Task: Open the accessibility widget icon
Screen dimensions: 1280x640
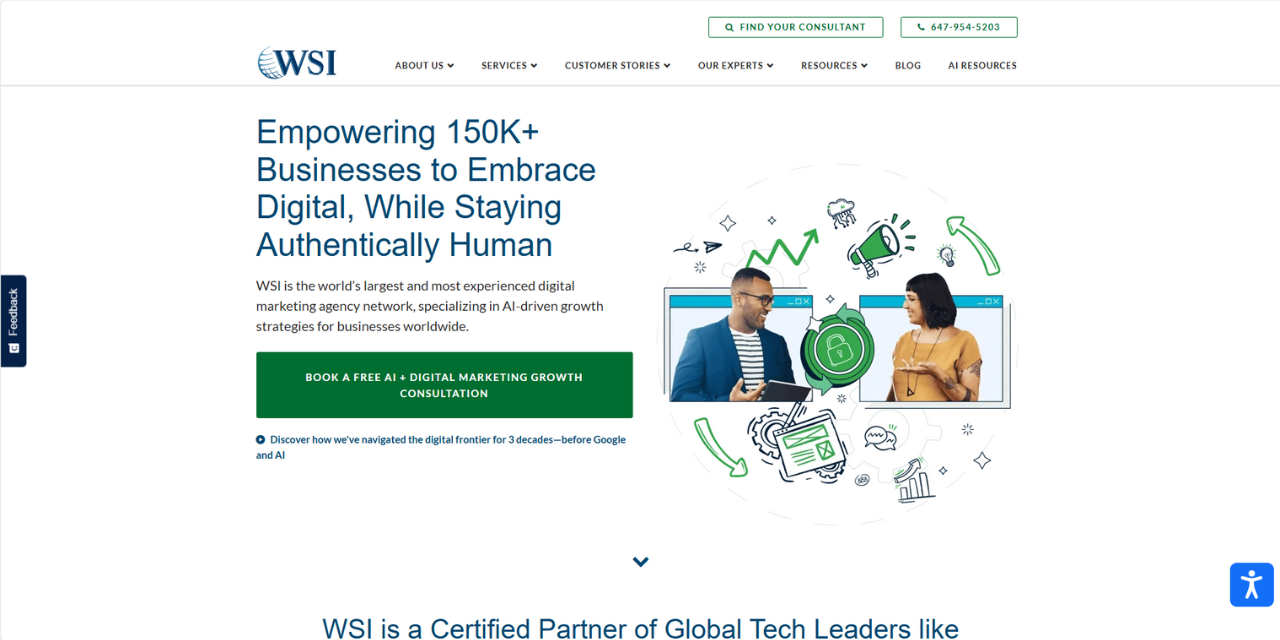Action: click(1252, 584)
